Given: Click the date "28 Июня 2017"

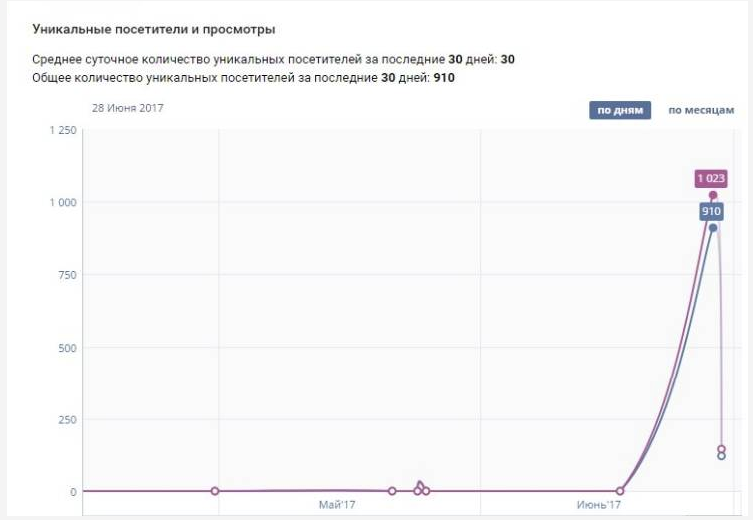Looking at the screenshot, I should (127, 108).
